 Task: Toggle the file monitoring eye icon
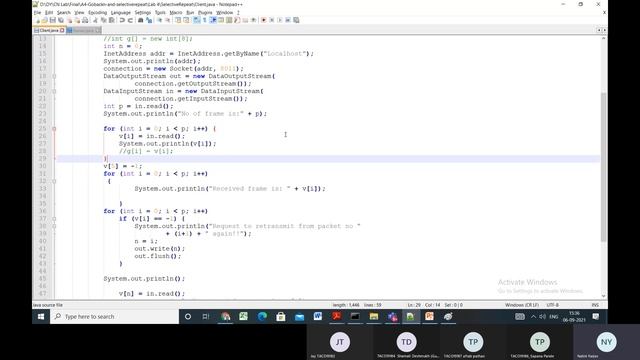click(x=253, y=20)
